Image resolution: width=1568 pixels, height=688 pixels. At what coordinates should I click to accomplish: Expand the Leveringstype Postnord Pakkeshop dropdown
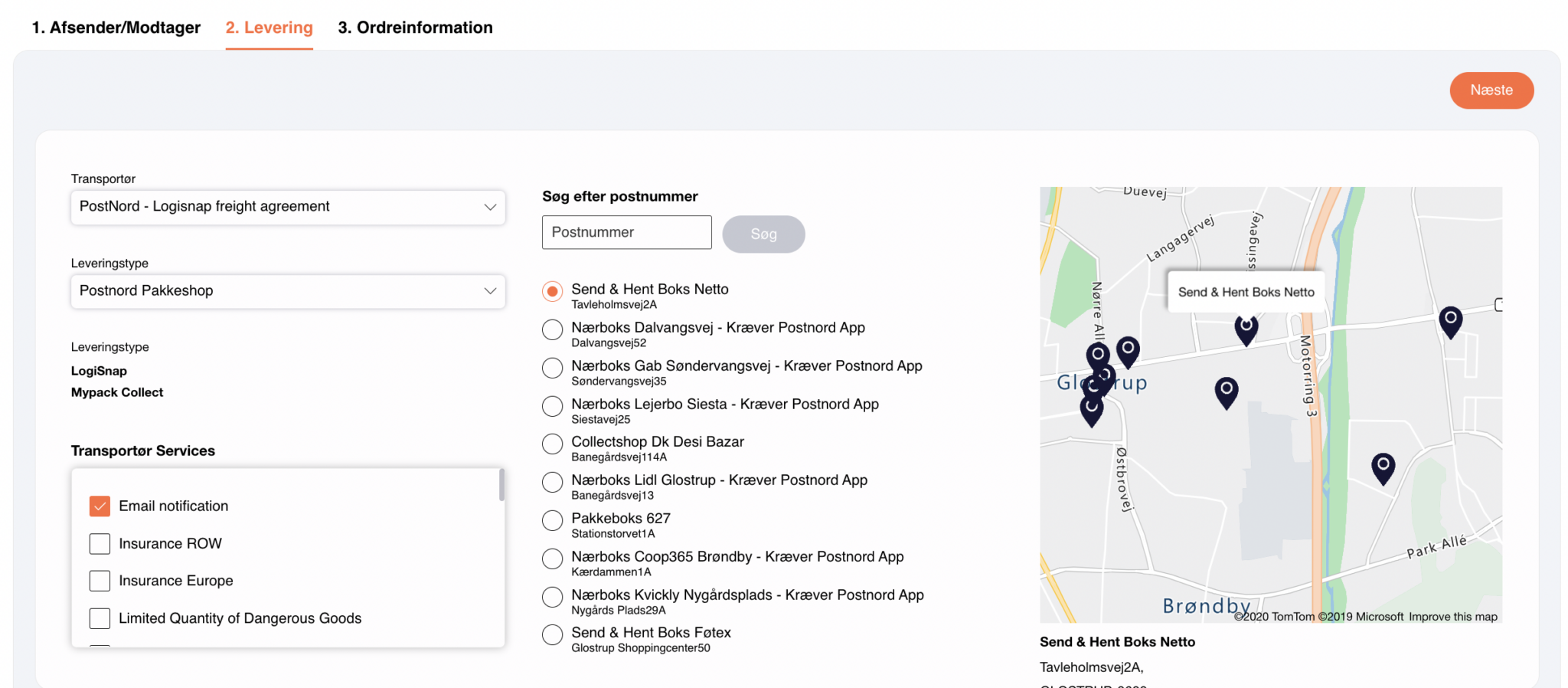[288, 291]
